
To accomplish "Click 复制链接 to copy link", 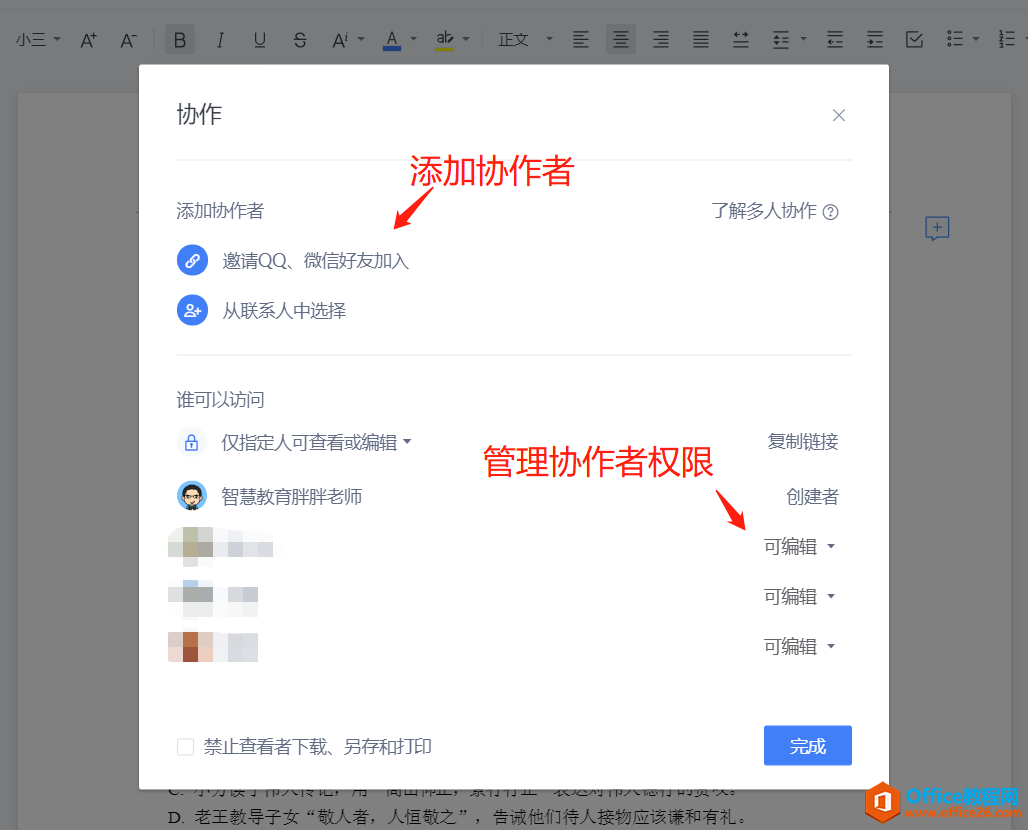I will (803, 442).
